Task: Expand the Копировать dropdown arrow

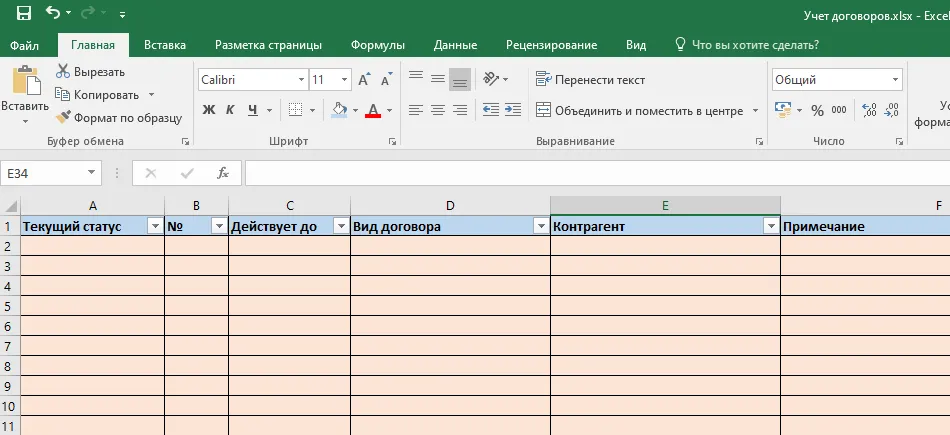Action: pyautogui.click(x=151, y=95)
